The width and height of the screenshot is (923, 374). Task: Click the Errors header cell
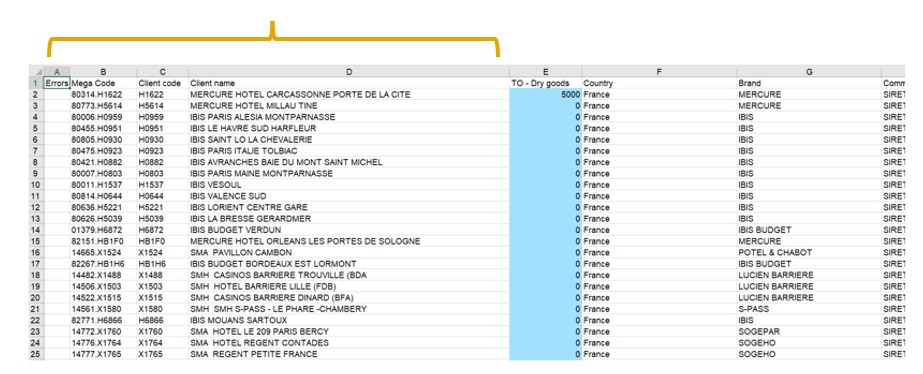[57, 83]
